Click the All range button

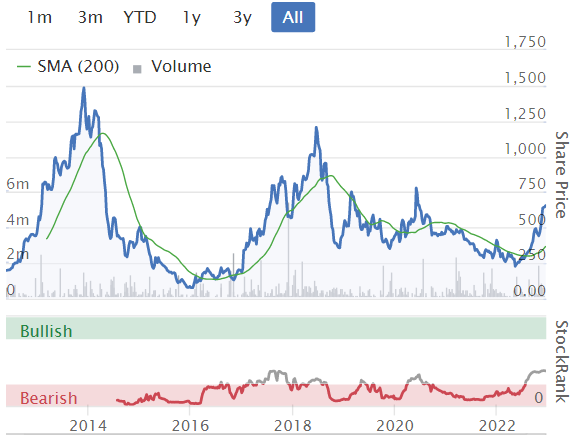[293, 17]
